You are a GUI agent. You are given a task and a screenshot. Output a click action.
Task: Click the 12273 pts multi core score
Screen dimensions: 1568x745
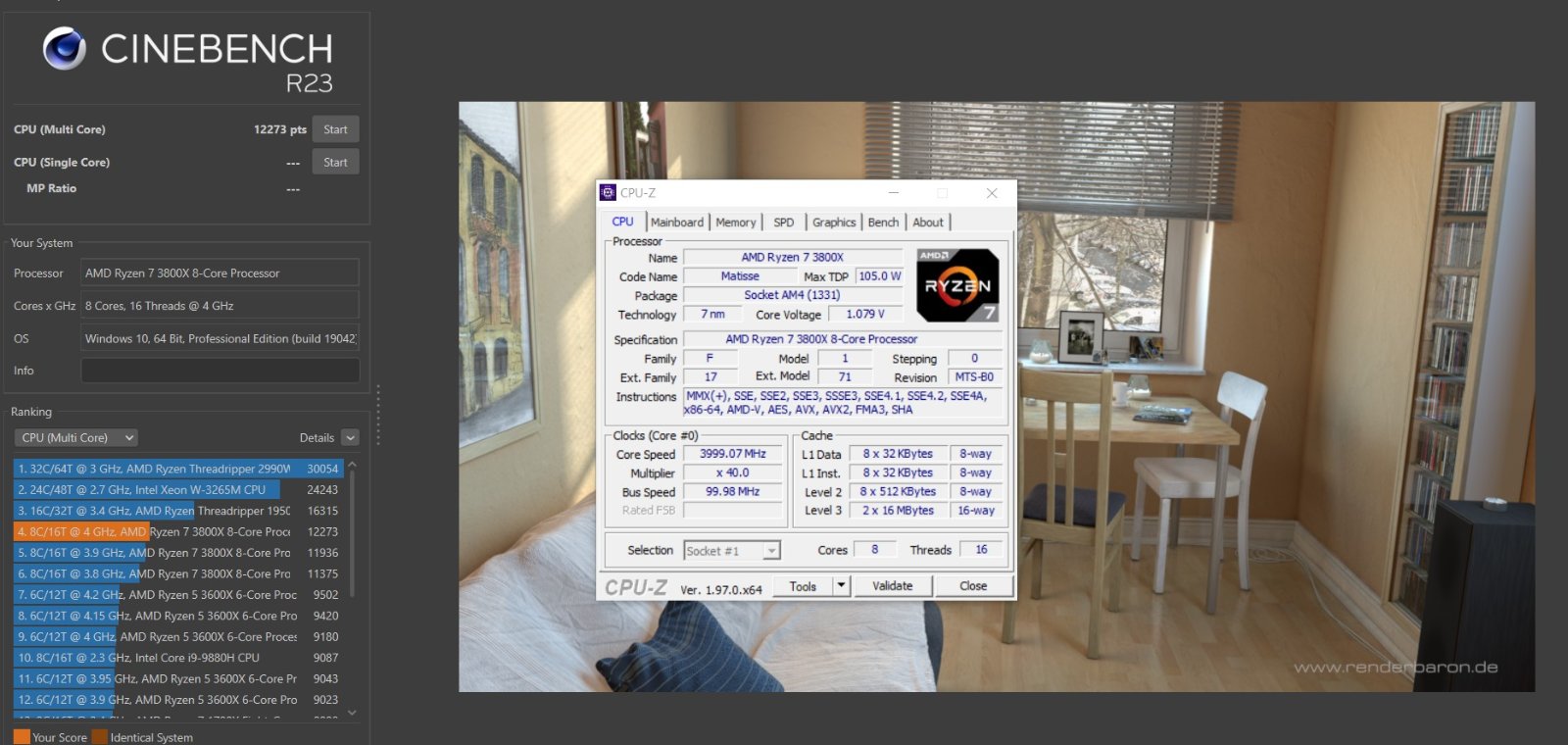click(280, 129)
